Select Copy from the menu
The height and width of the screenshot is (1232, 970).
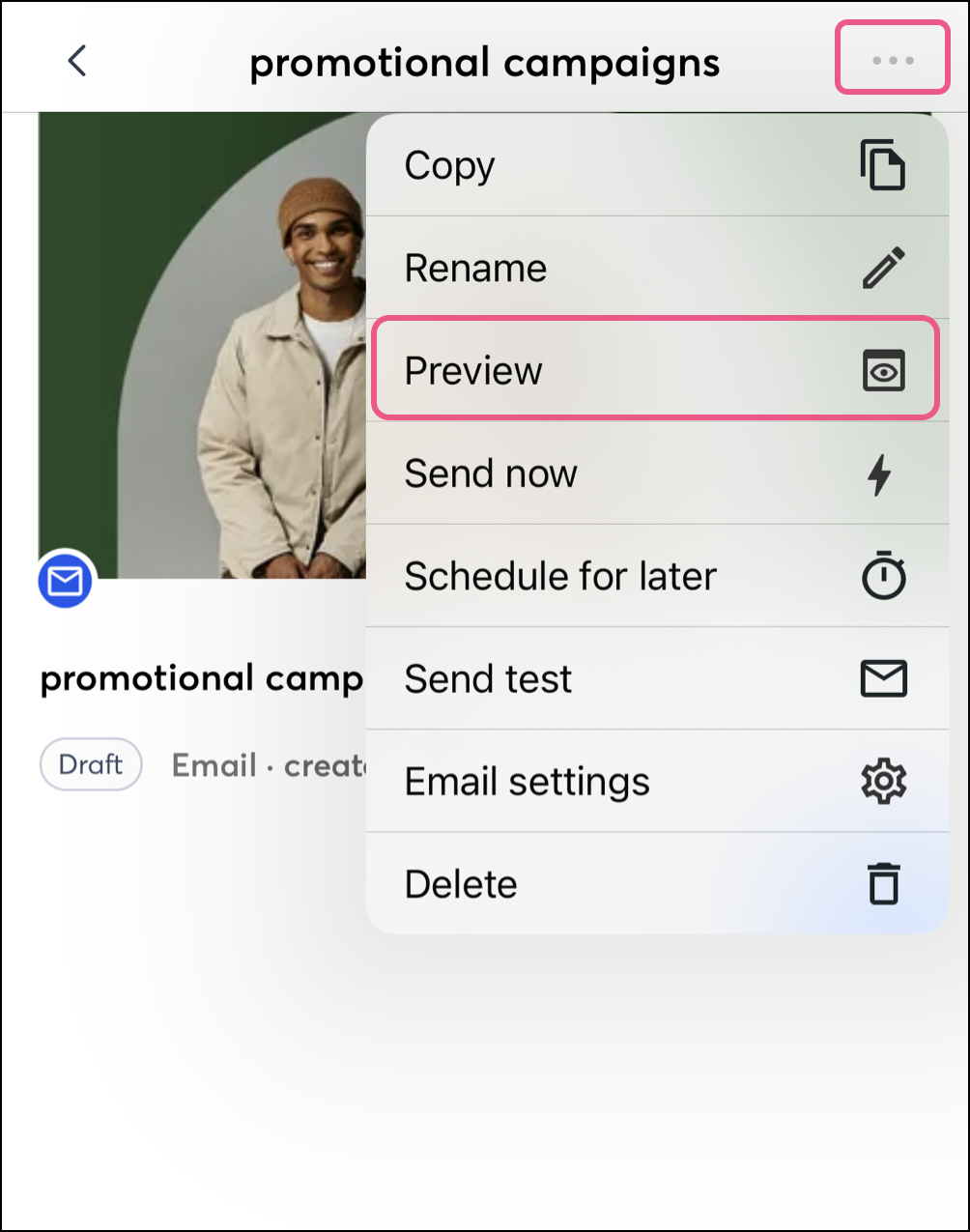(x=449, y=166)
